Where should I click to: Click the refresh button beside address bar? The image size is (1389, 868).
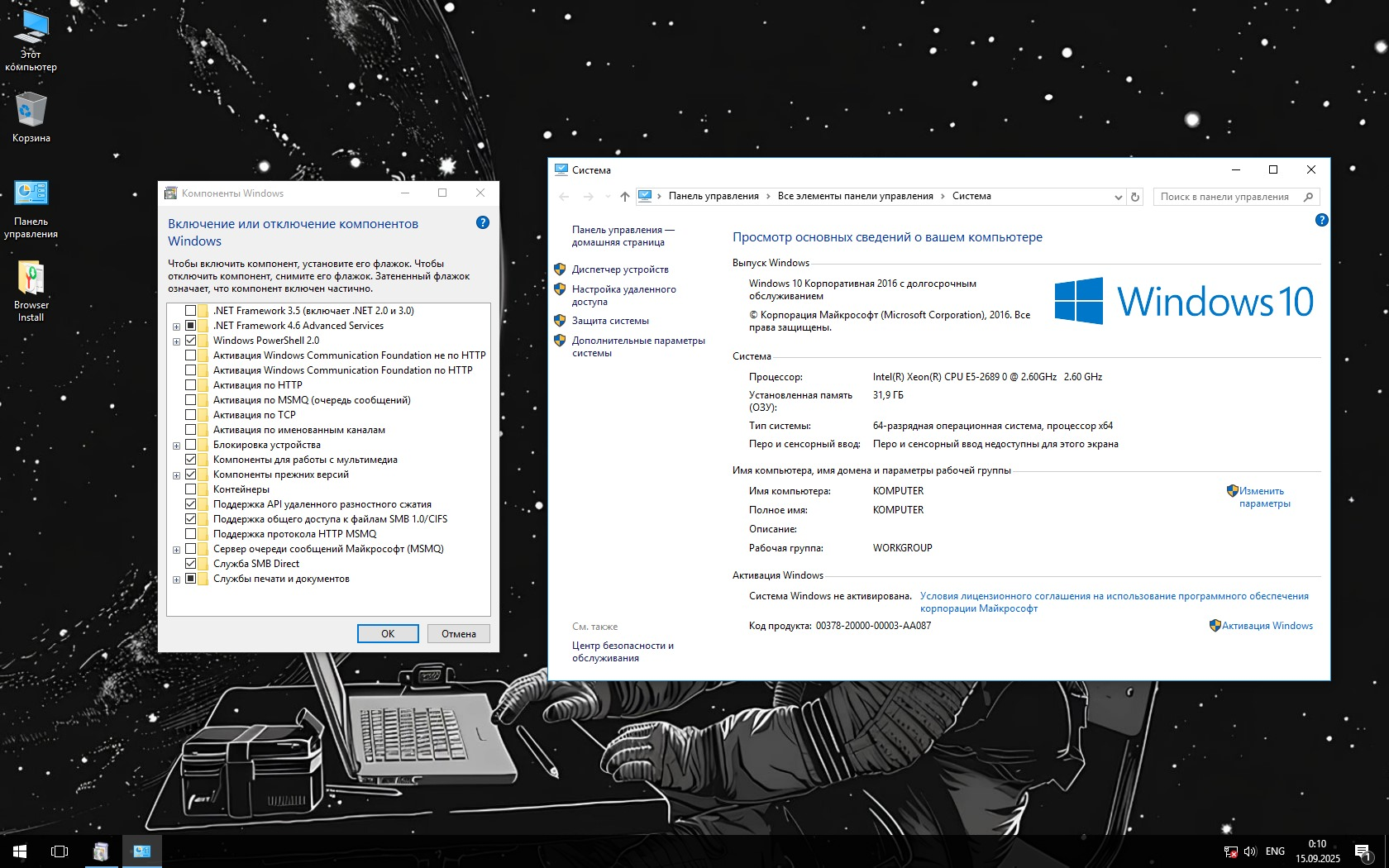coord(1135,197)
